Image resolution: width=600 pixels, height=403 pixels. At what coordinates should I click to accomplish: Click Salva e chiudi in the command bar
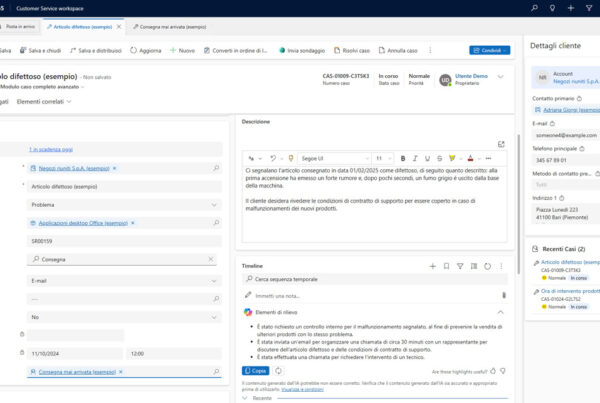40,51
